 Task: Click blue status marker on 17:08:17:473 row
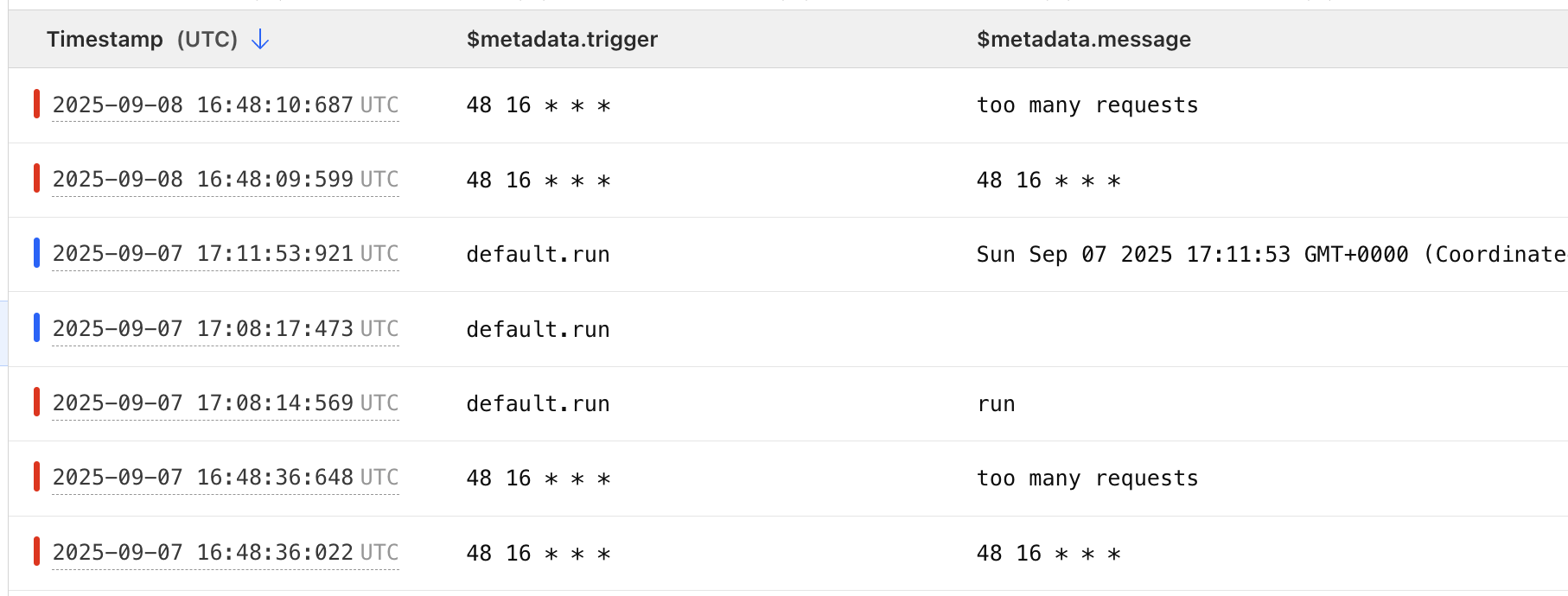[36, 328]
